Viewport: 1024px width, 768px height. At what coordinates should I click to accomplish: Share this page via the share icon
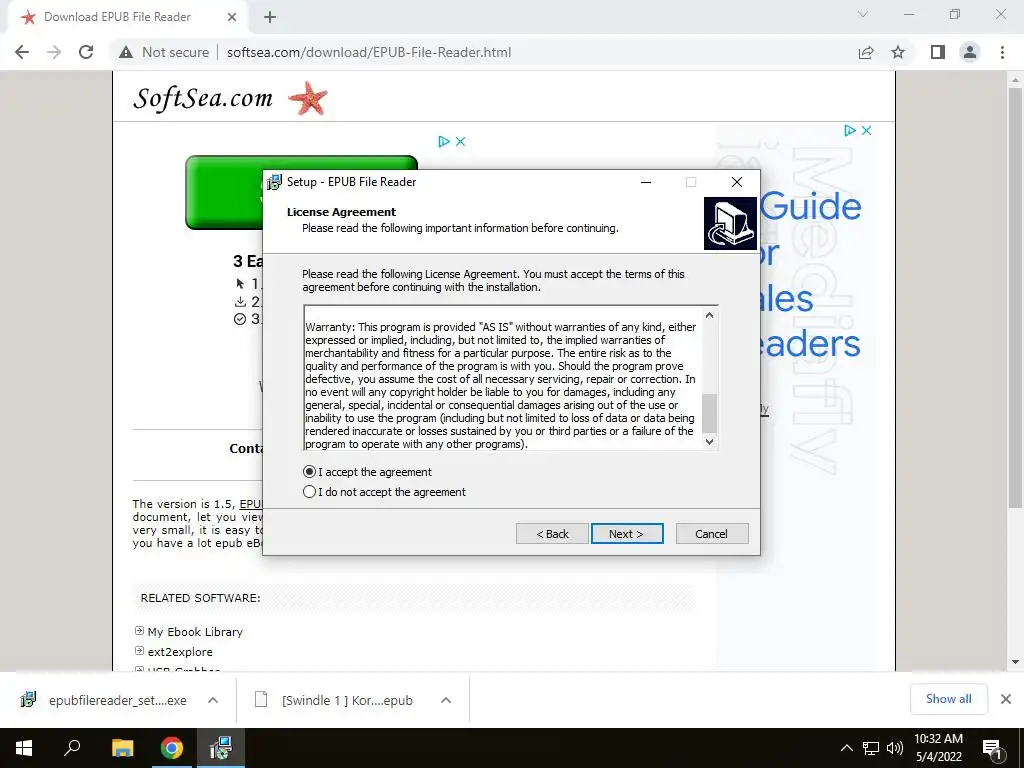pos(866,52)
